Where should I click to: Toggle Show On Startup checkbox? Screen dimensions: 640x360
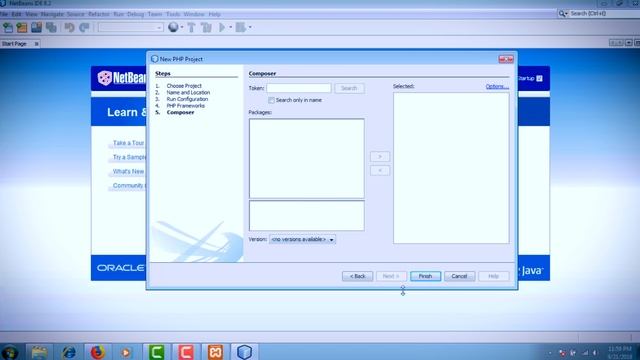(x=539, y=78)
